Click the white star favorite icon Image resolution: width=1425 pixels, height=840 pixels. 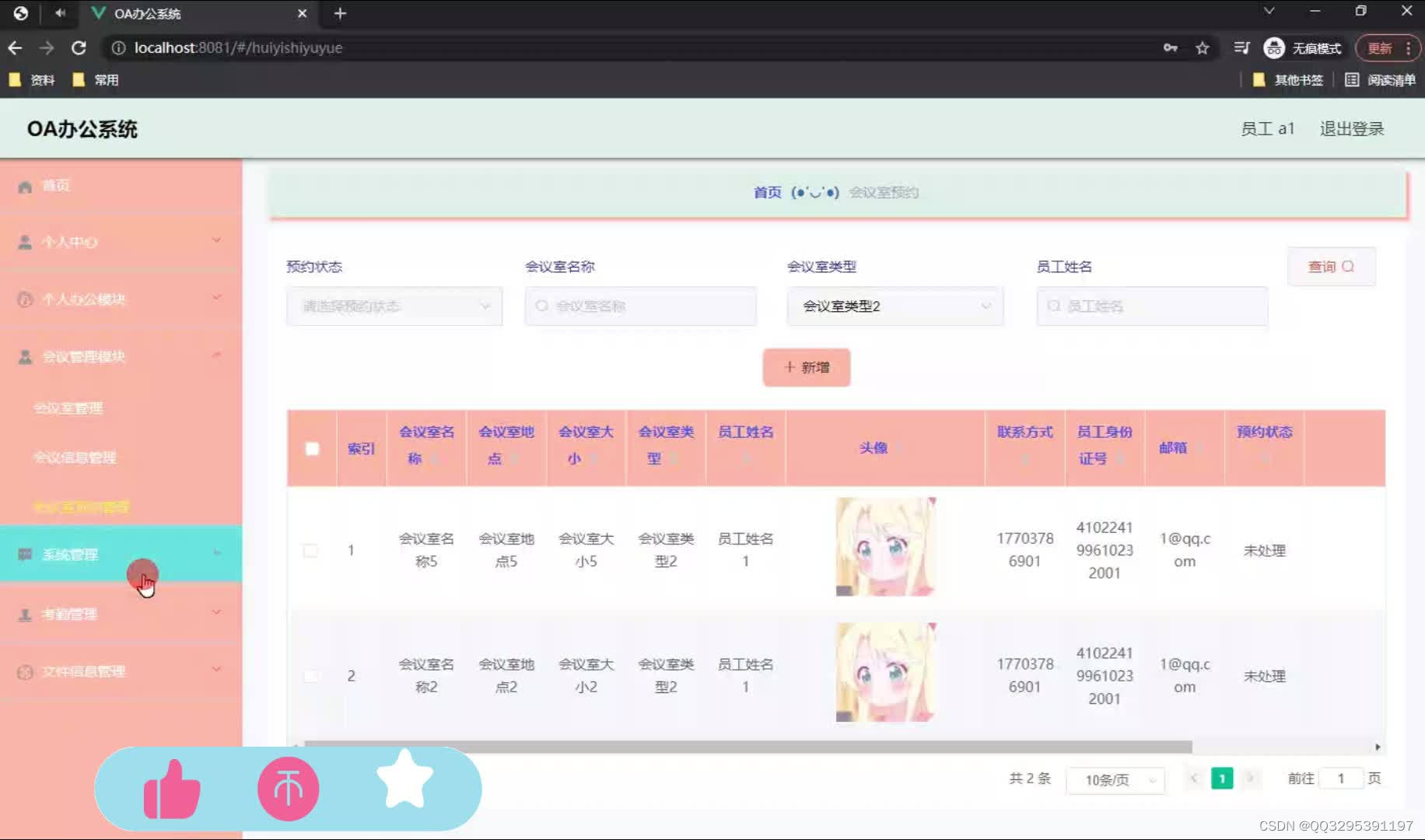click(x=404, y=779)
